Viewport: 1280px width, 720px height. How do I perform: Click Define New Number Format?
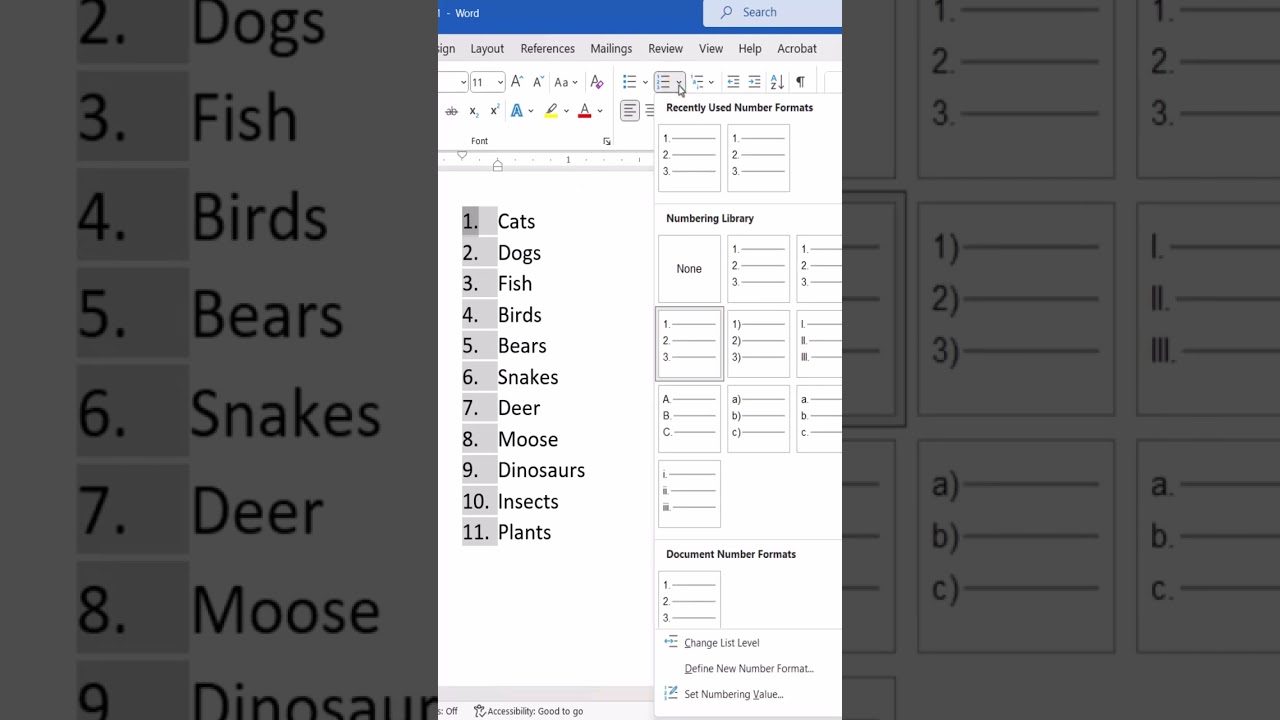pos(748,669)
